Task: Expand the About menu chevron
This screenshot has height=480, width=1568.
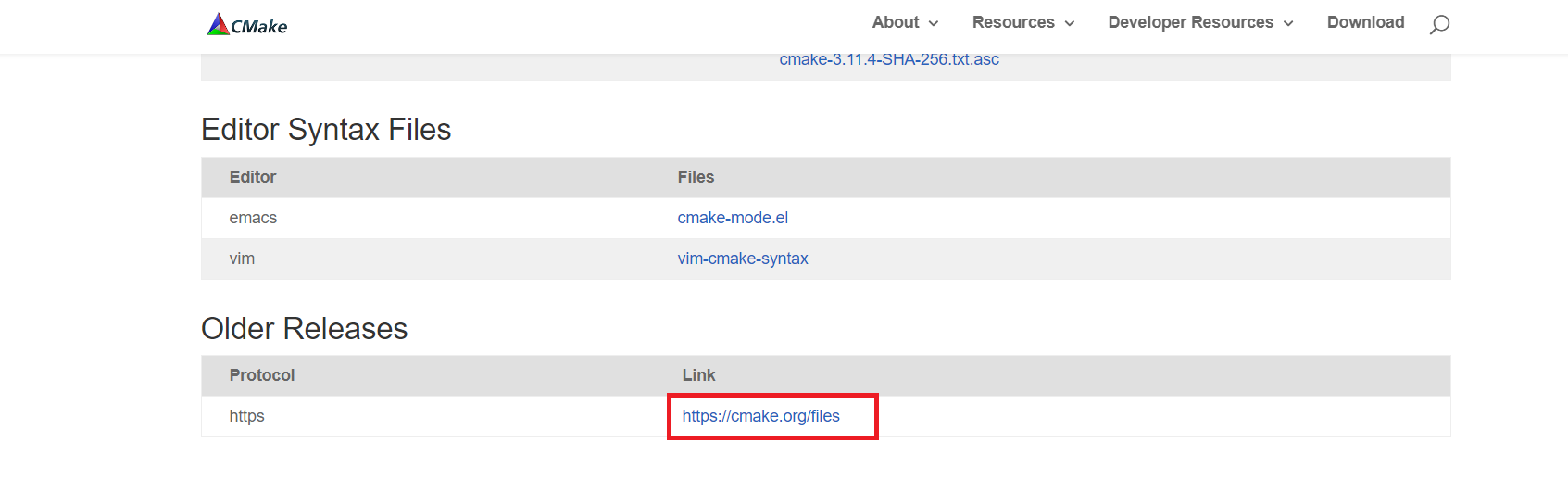Action: coord(934,23)
